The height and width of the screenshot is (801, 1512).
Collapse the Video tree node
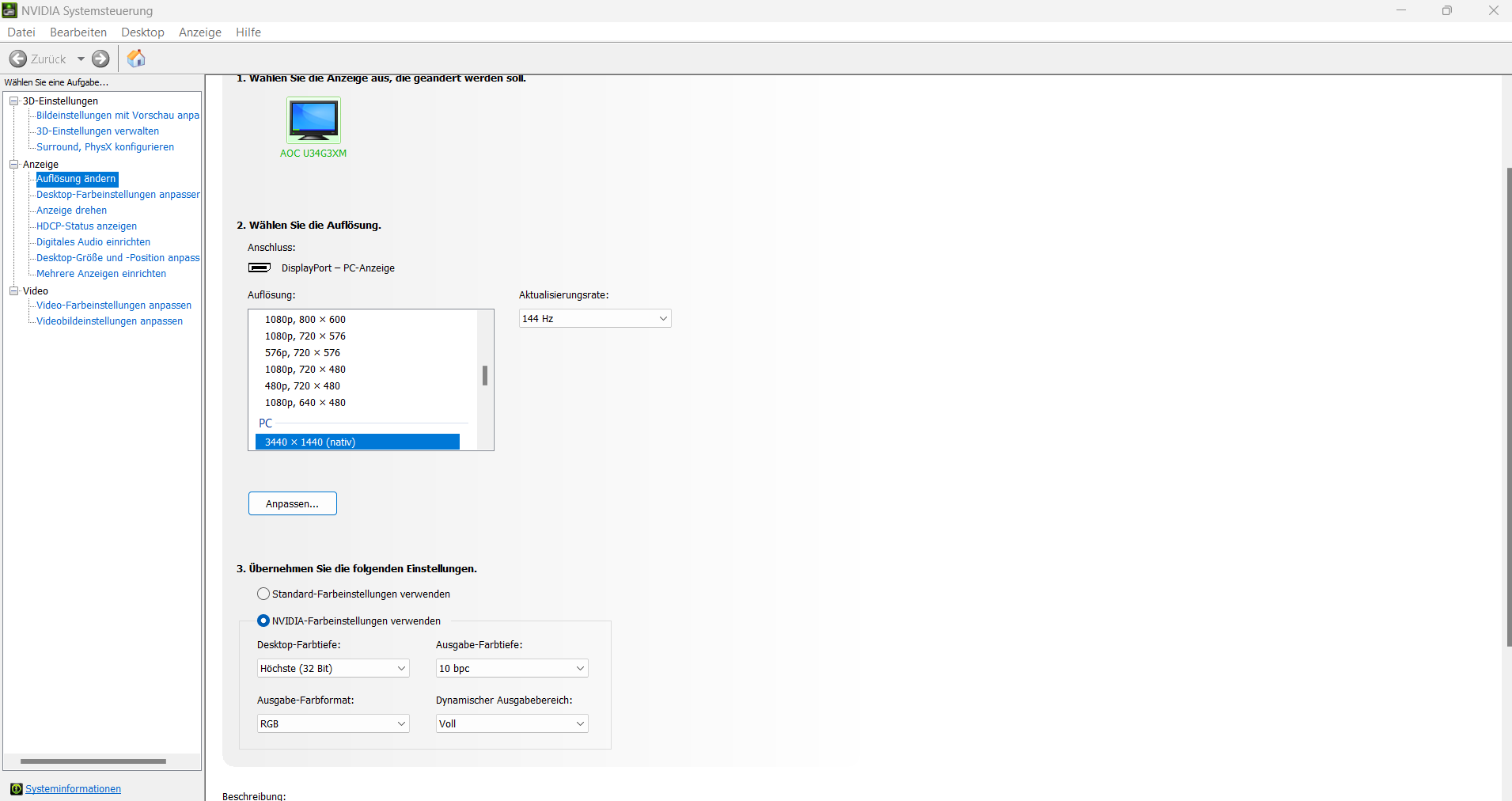tap(13, 290)
